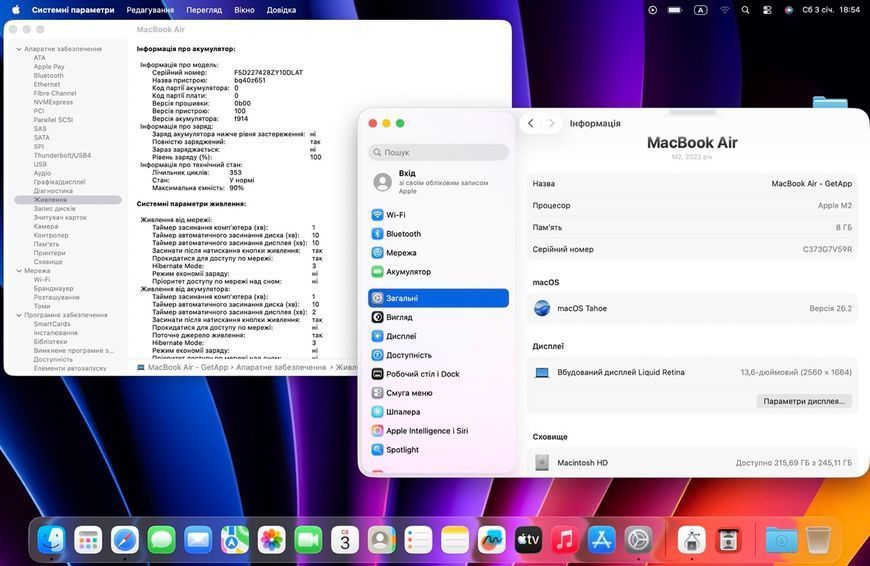The width and height of the screenshot is (870, 566).
Task: Click Siri icon in menu bar
Action: pos(788,9)
